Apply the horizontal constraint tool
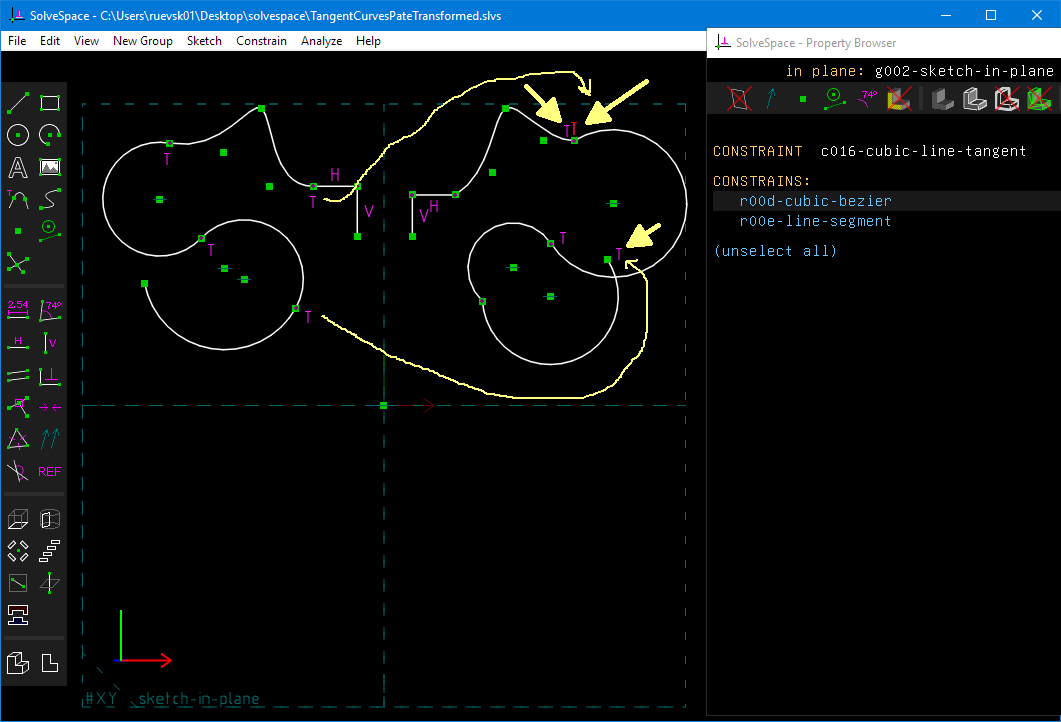The height and width of the screenshot is (722, 1061). (x=18, y=342)
